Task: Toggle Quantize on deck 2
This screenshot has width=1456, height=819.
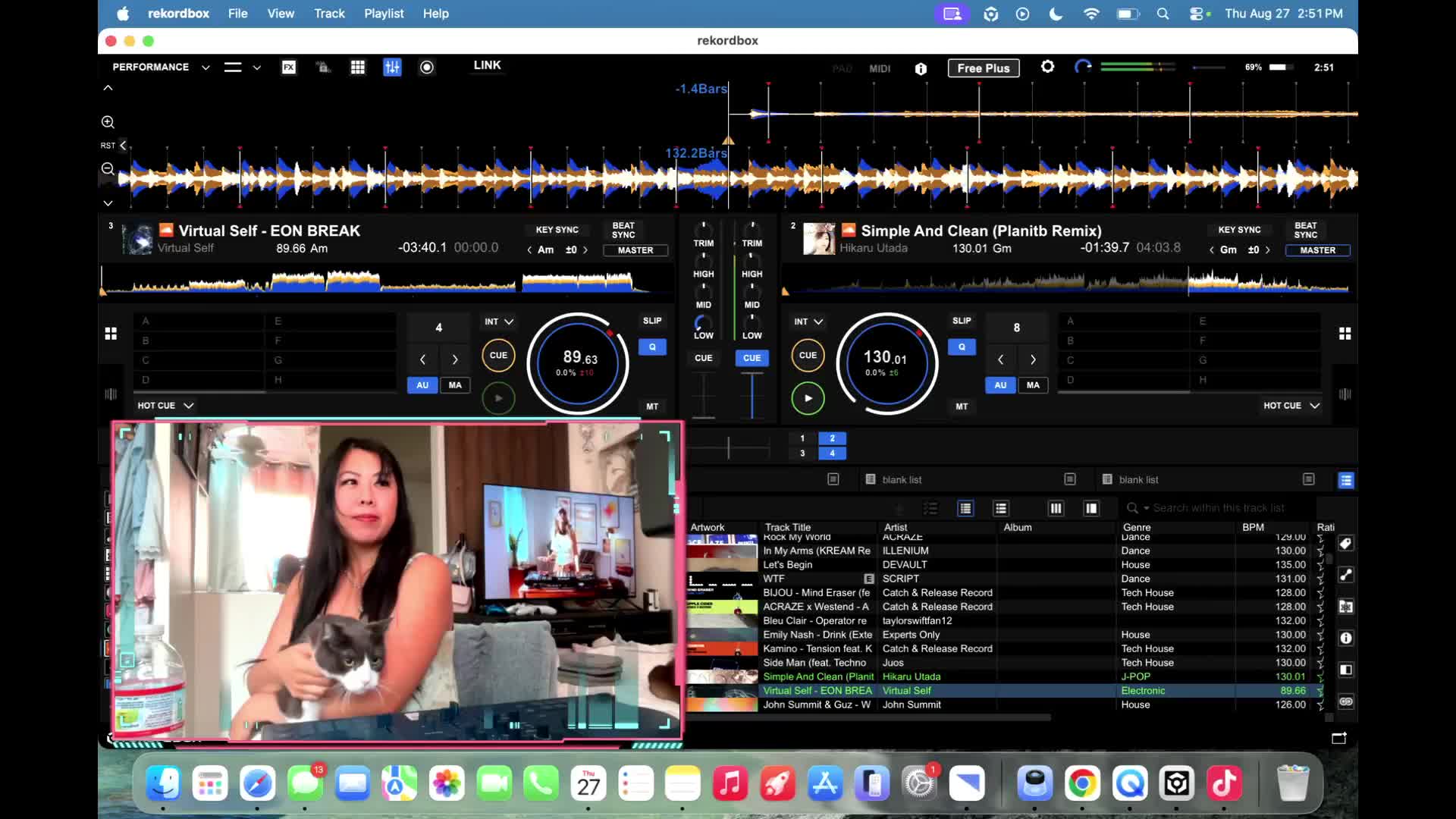Action: [962, 347]
